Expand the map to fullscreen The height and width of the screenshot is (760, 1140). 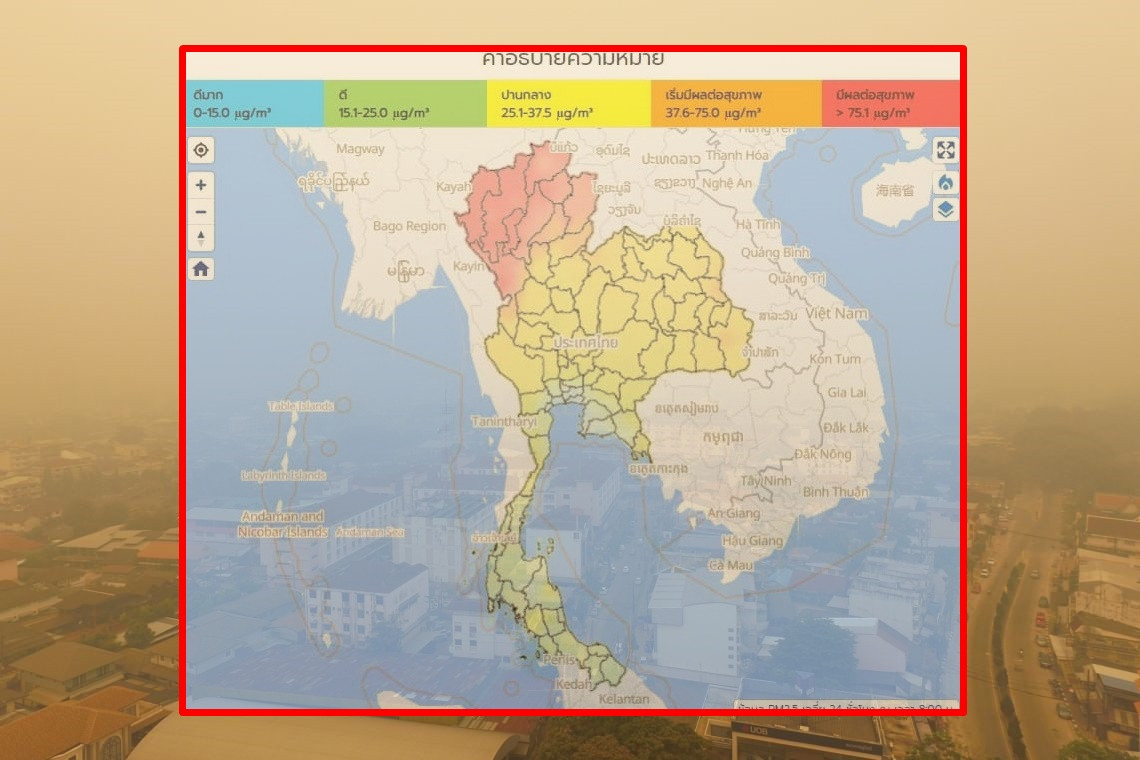tap(945, 150)
